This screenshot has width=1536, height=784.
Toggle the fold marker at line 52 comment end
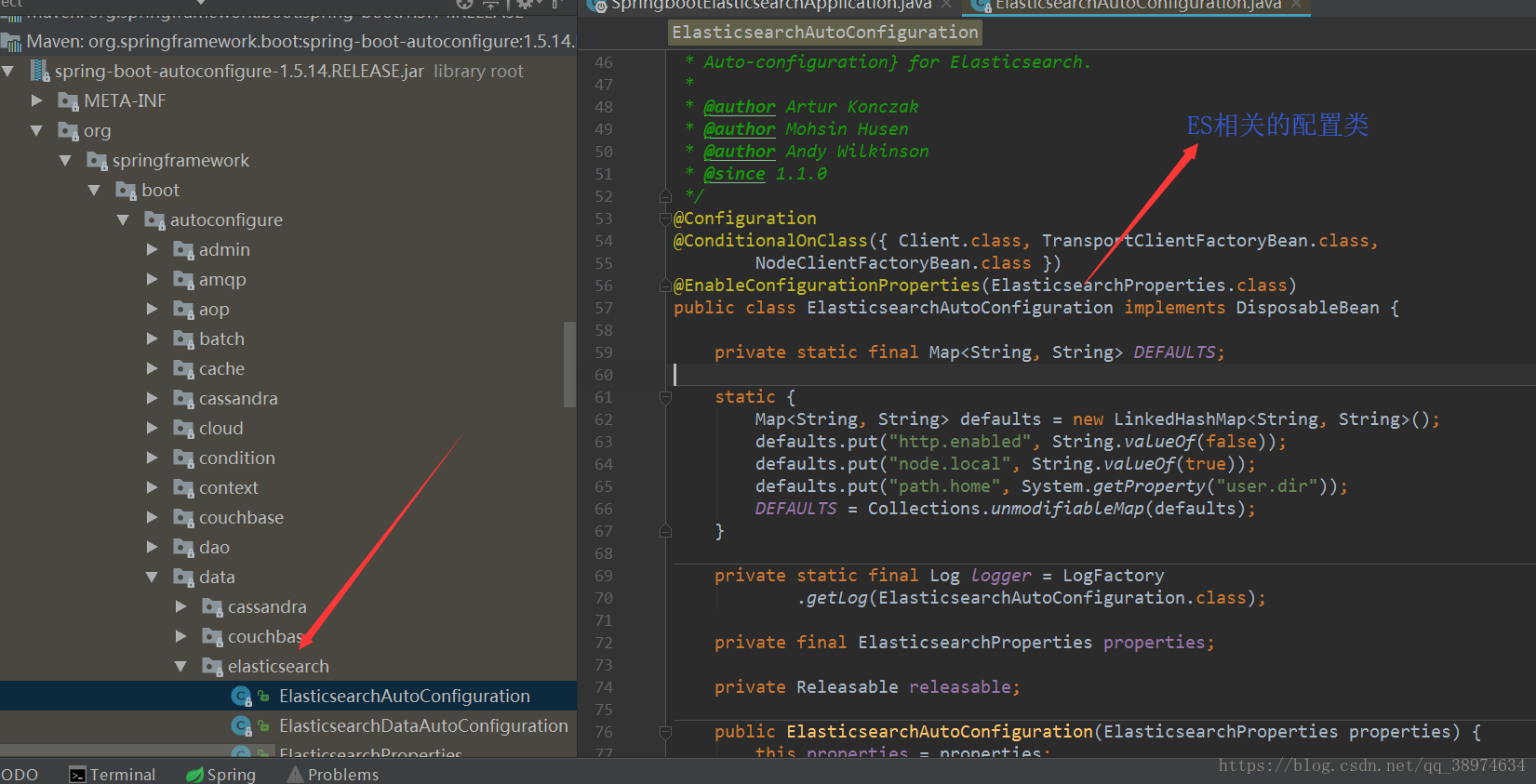(x=665, y=196)
